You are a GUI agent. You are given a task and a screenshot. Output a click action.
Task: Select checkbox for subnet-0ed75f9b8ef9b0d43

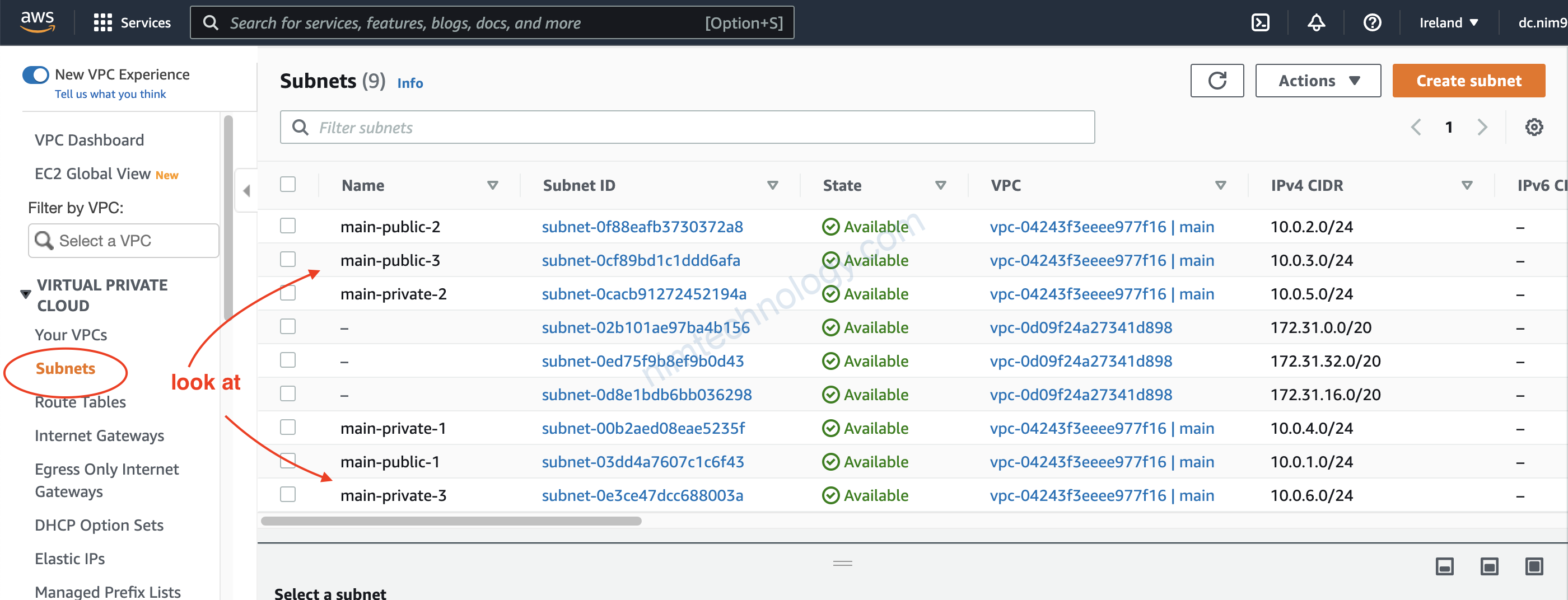pos(288,360)
